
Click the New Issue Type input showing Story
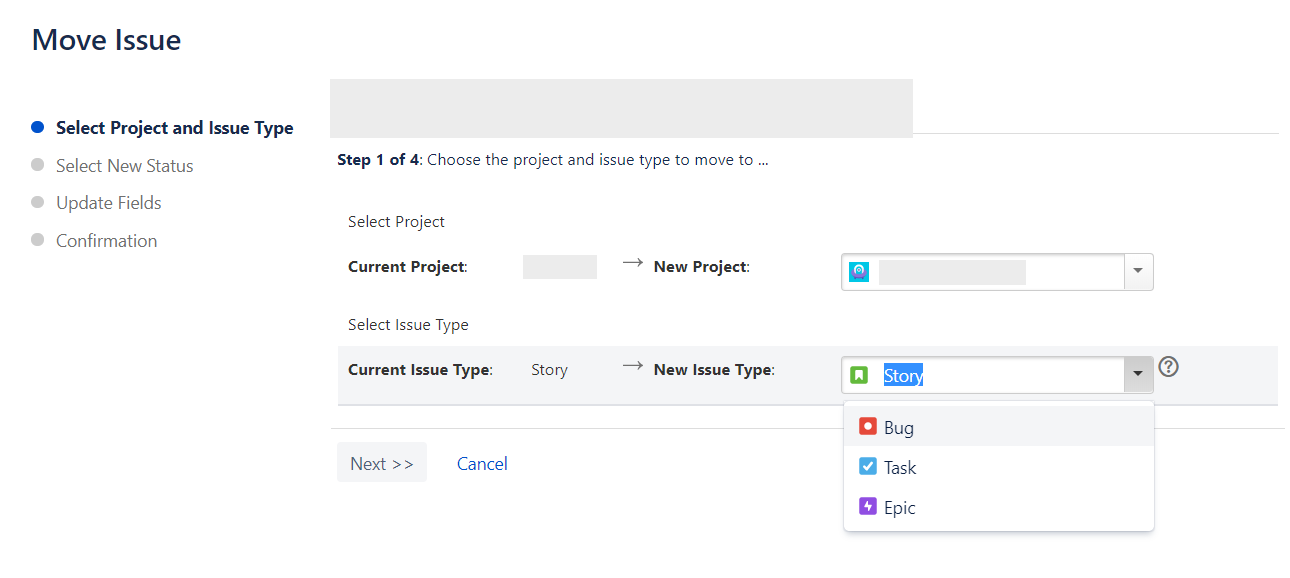983,375
